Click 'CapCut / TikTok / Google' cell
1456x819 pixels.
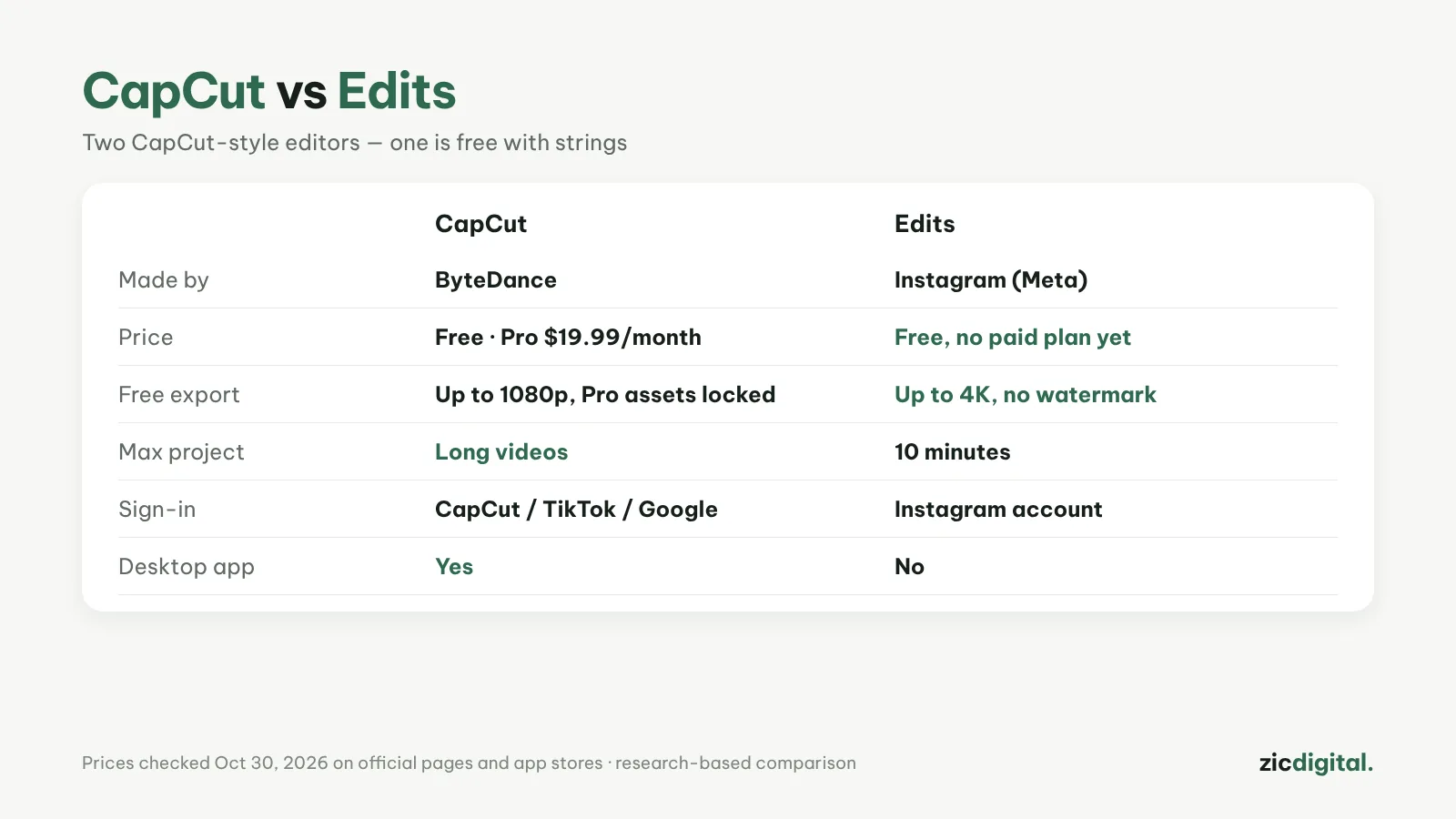coord(576,510)
